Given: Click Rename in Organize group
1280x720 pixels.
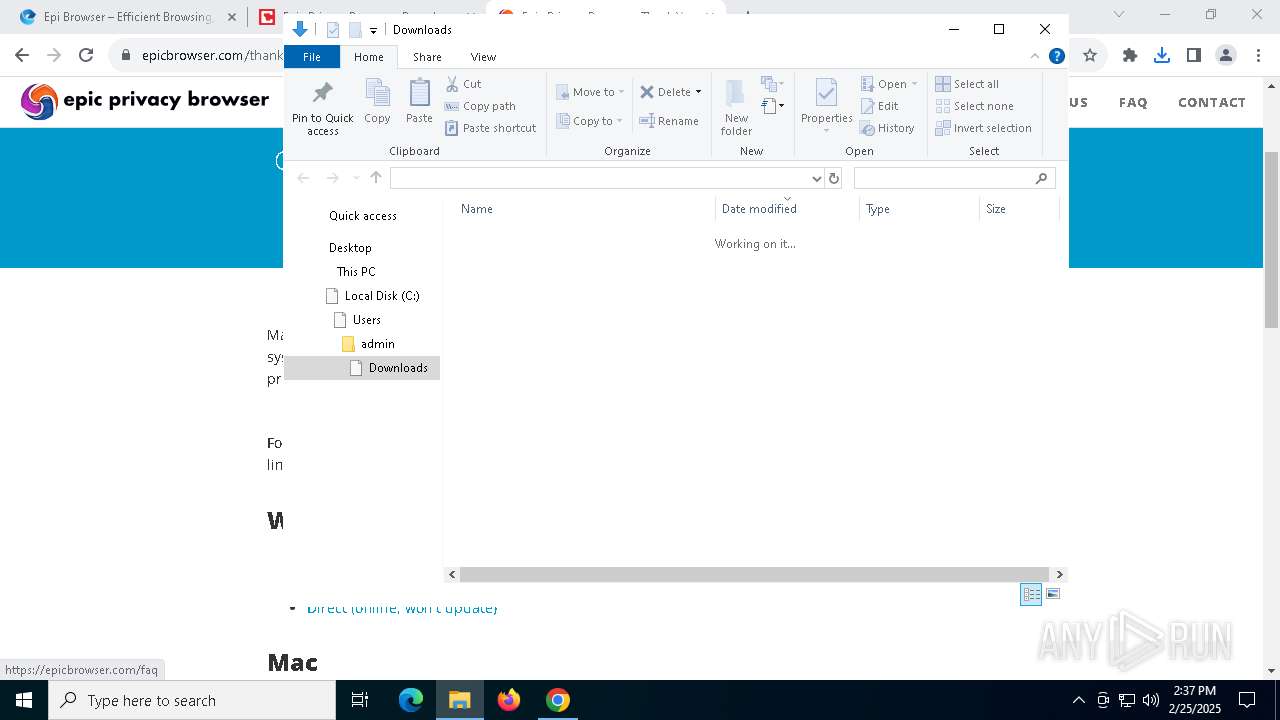Looking at the screenshot, I should (669, 121).
